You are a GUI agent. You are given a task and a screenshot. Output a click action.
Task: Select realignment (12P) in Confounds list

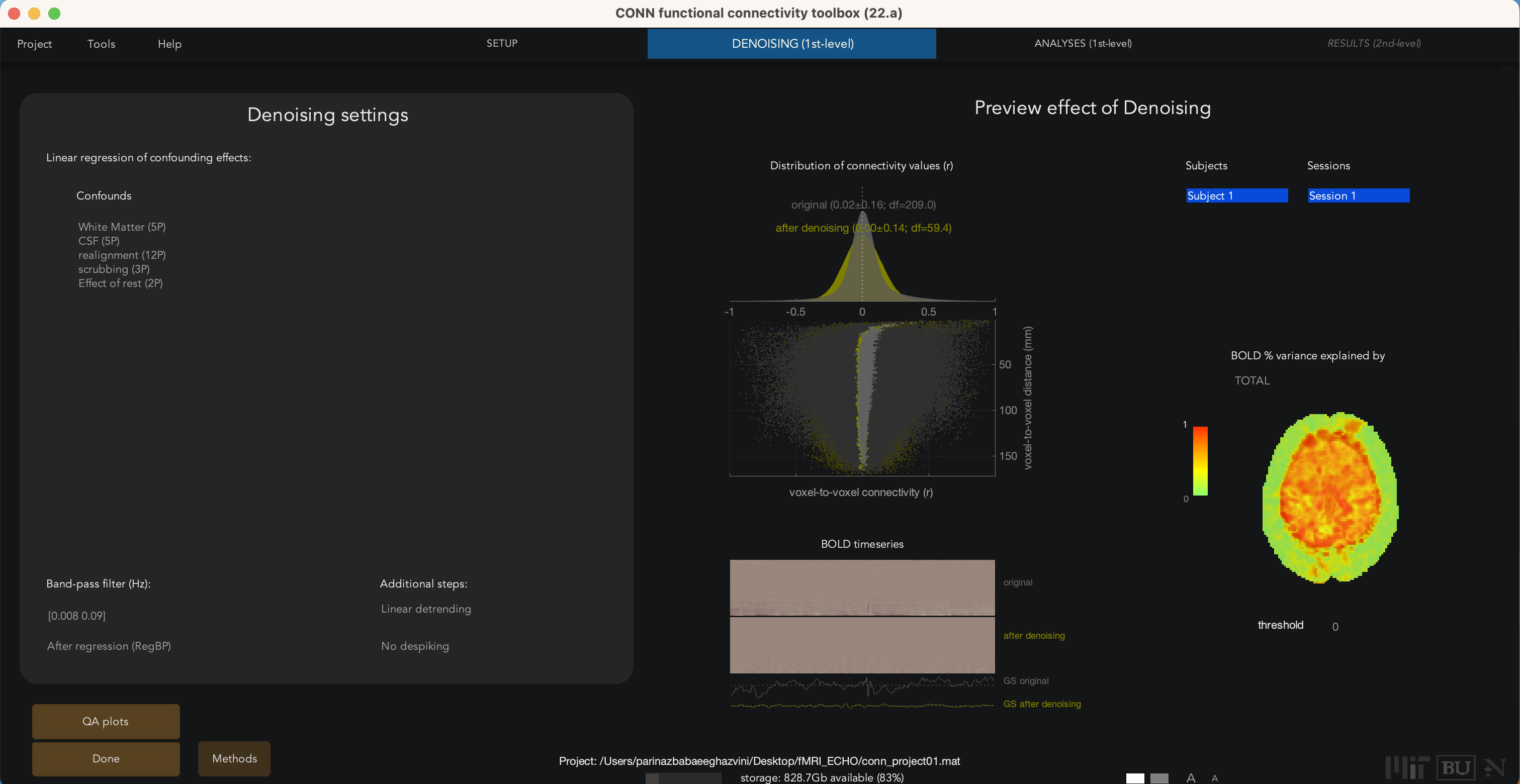[x=122, y=255]
